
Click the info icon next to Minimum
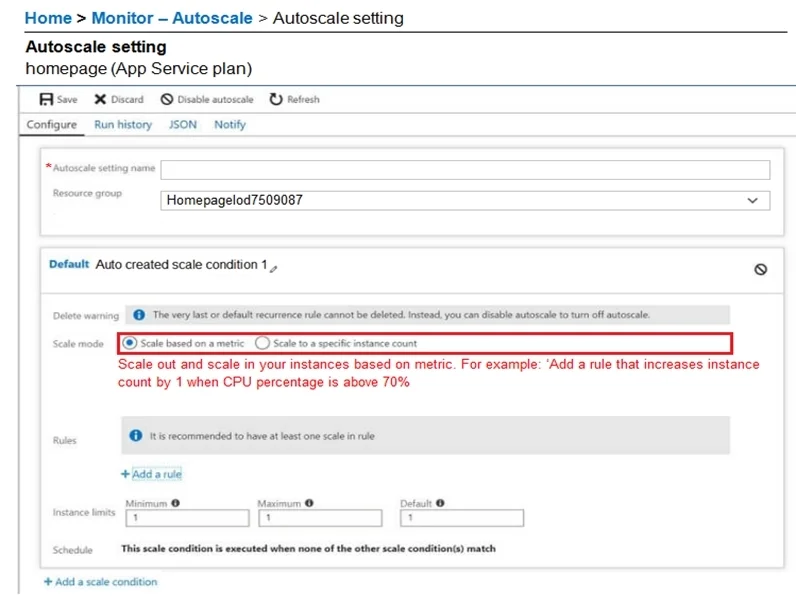pos(176,503)
